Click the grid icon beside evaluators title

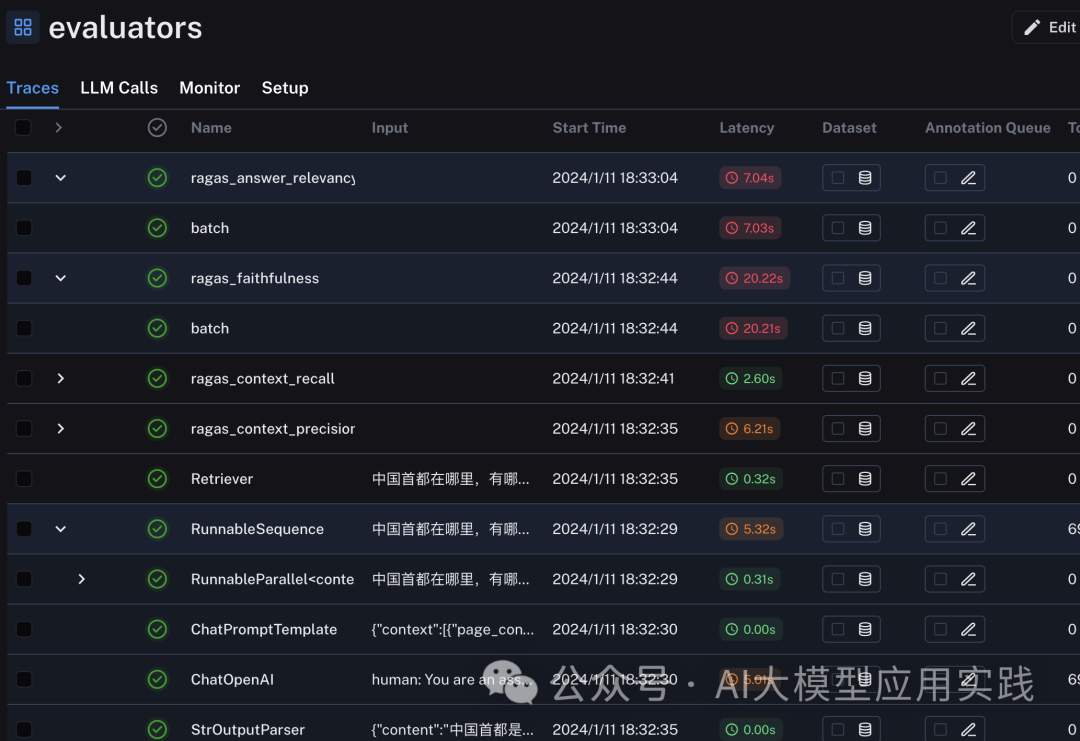tap(23, 28)
